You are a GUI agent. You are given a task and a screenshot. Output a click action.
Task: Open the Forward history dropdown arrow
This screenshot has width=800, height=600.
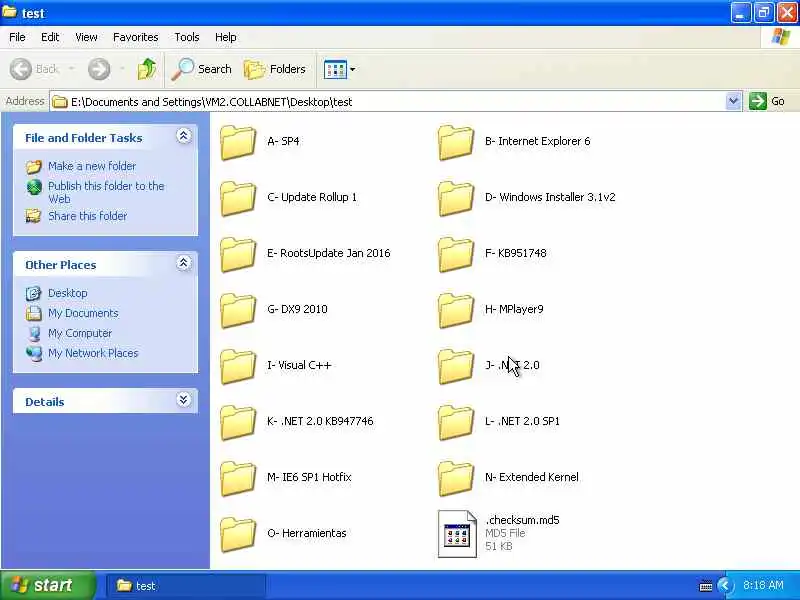(x=122, y=69)
